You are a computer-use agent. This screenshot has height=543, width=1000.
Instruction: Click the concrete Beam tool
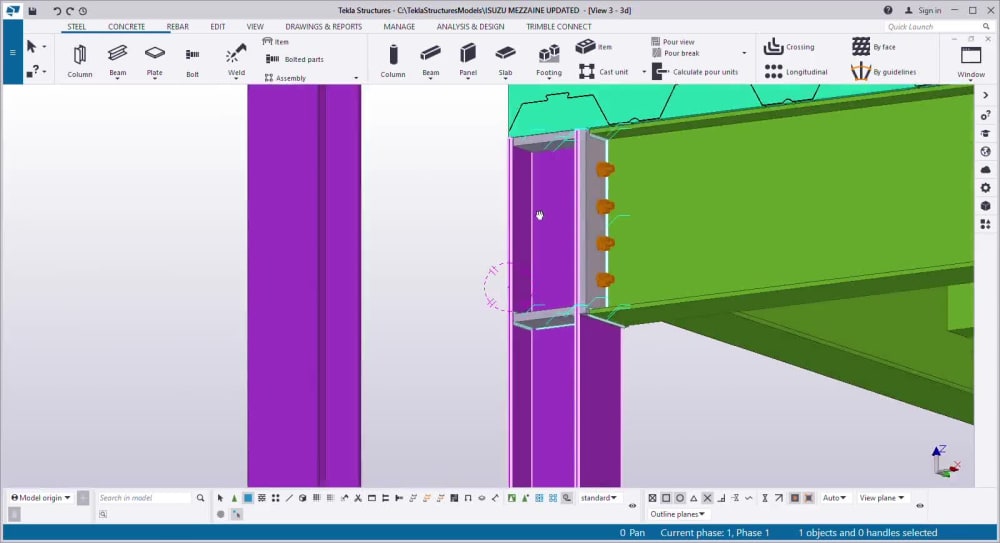[430, 61]
